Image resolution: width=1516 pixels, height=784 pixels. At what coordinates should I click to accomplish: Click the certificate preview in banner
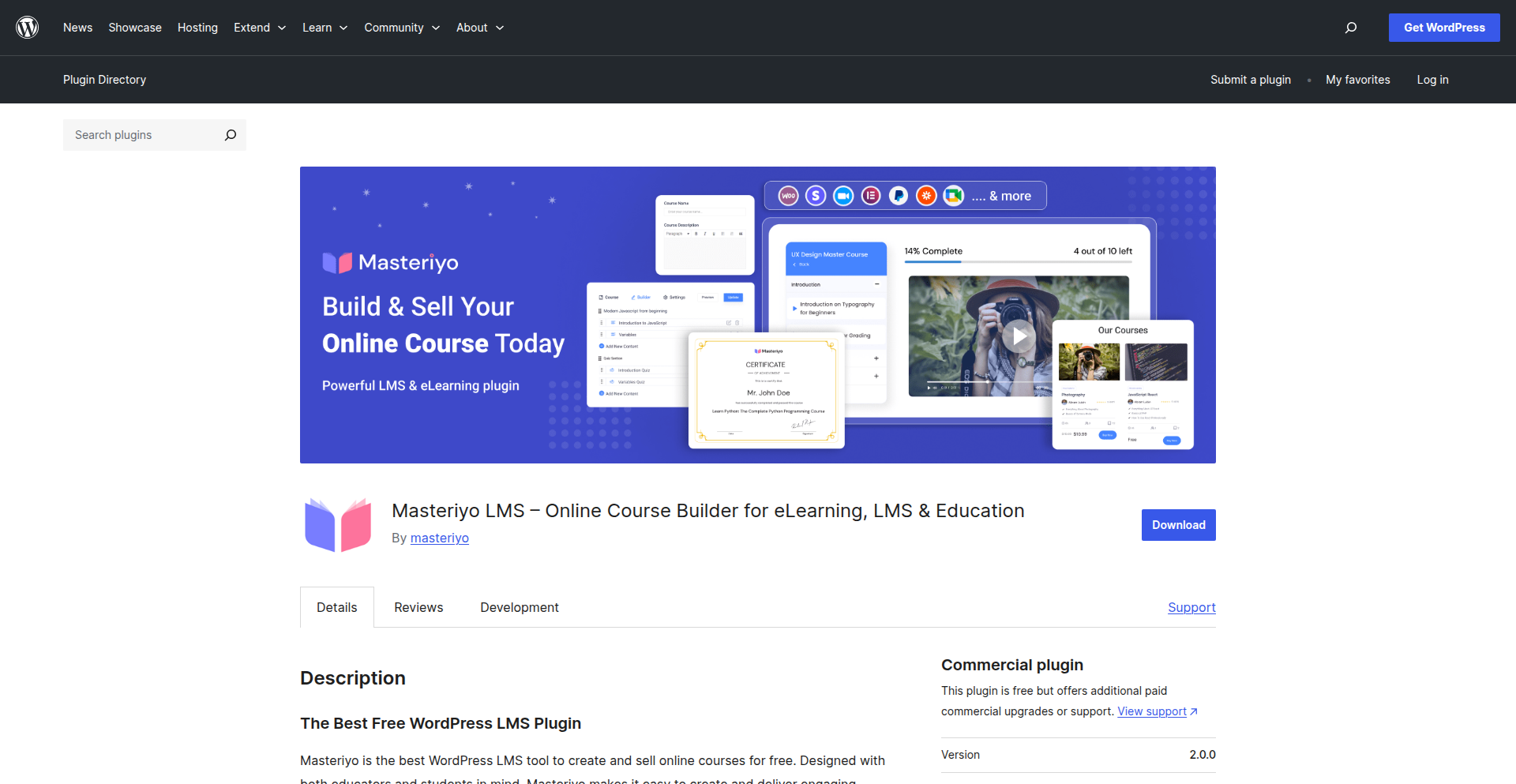click(766, 390)
